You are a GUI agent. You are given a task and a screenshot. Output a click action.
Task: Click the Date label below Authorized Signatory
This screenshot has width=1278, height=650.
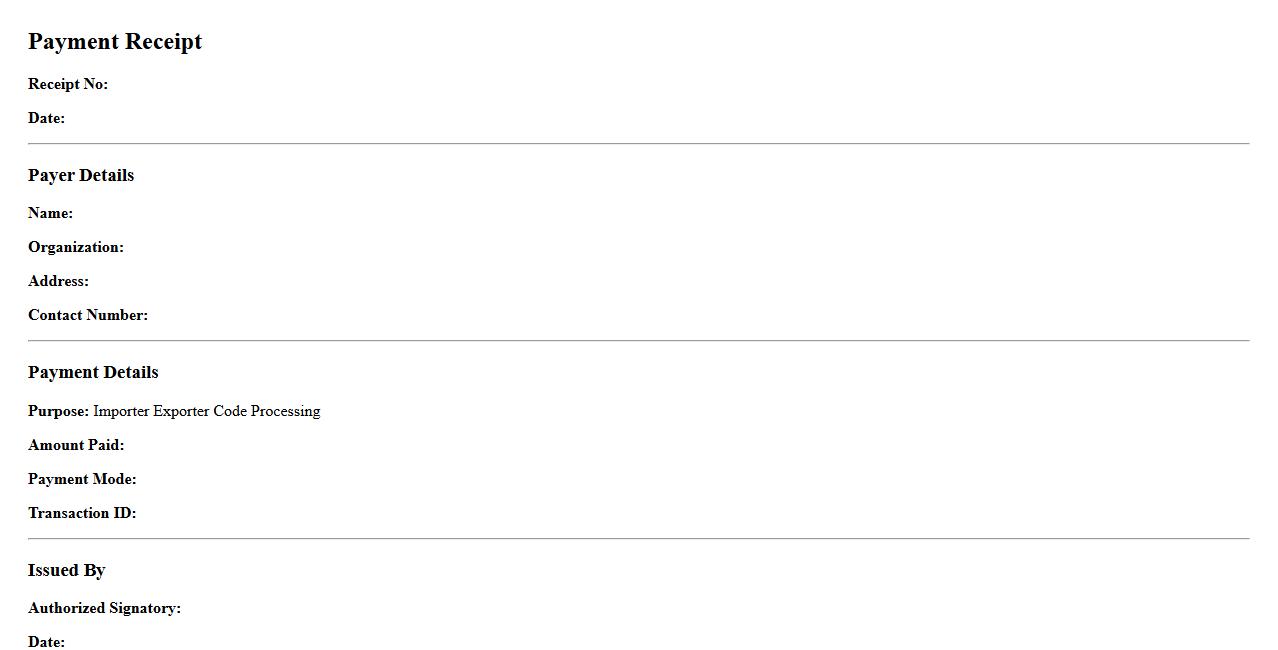coord(47,642)
